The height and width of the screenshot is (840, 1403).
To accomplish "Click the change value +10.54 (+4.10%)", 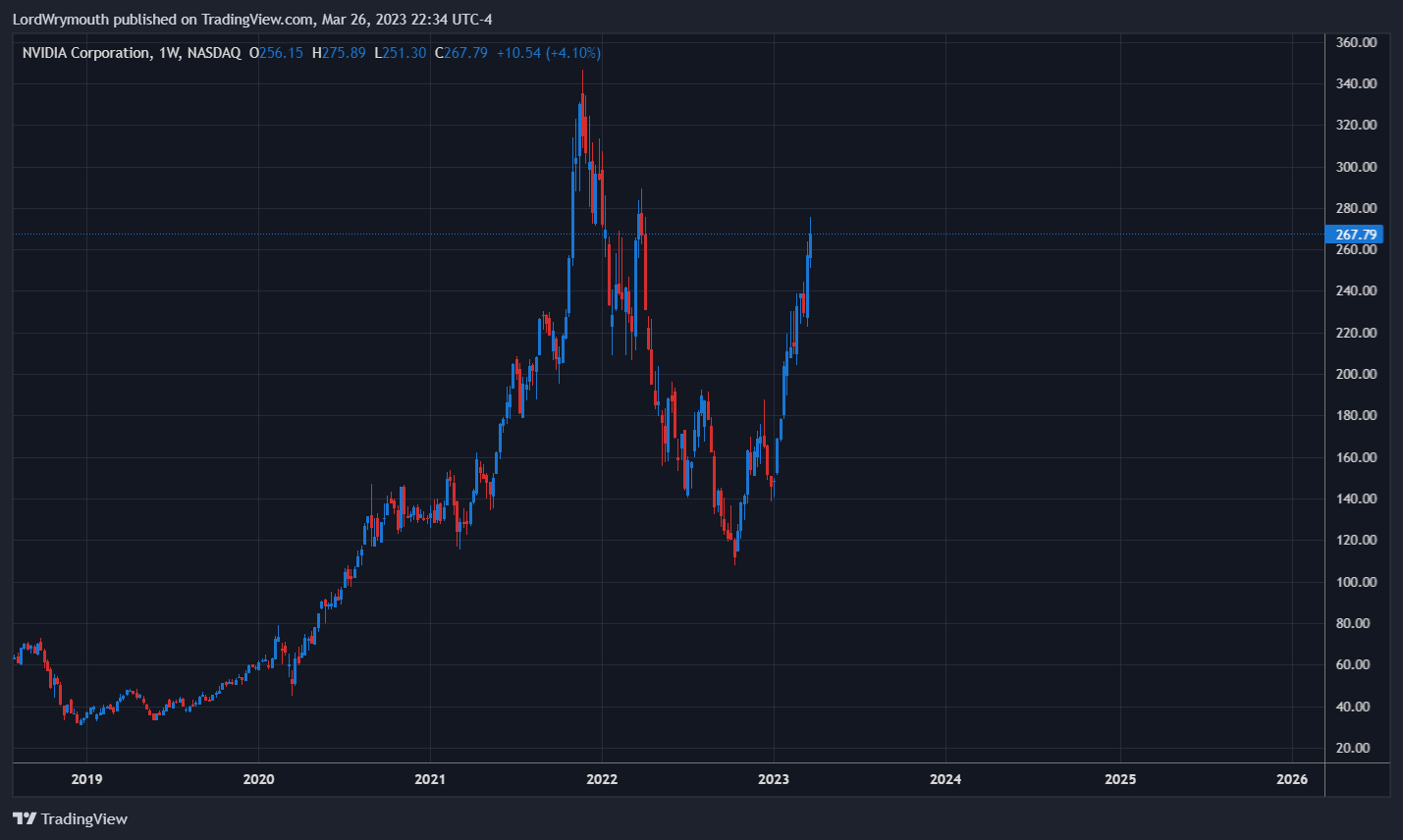I will tap(549, 53).
